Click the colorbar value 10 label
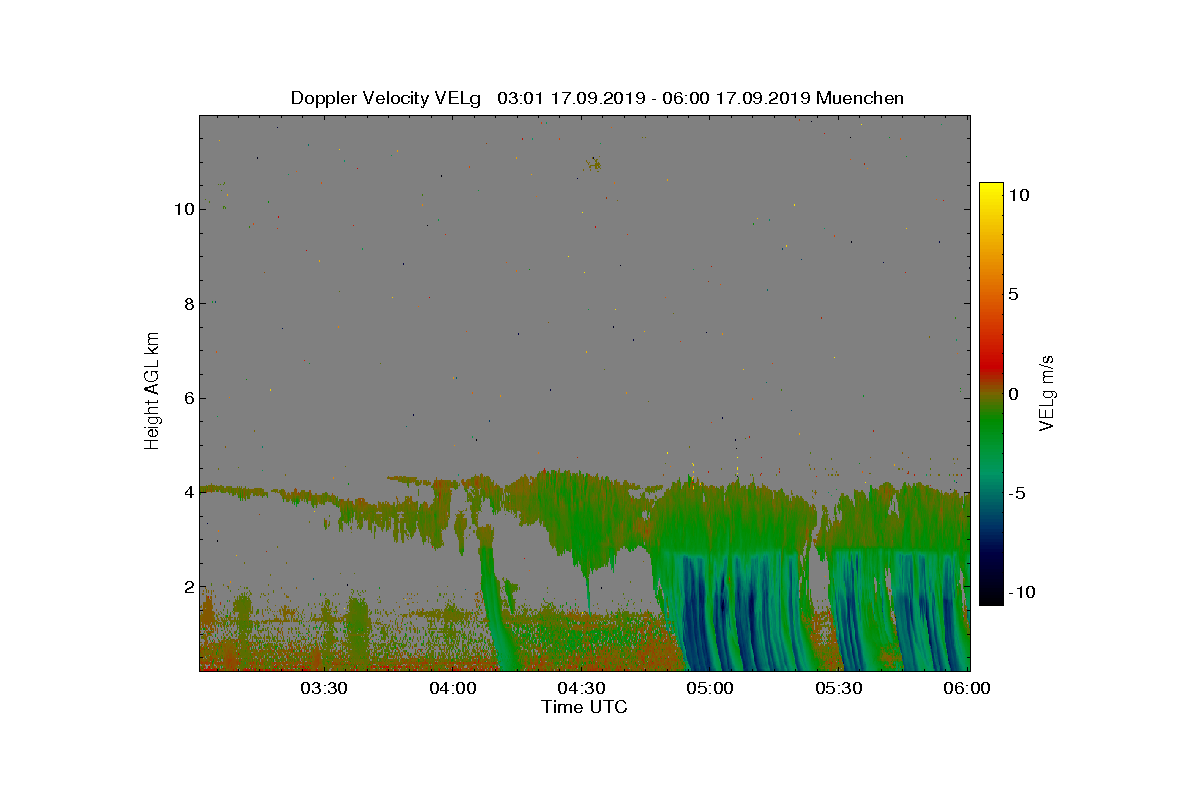This screenshot has width=1200, height=800. (x=1018, y=196)
